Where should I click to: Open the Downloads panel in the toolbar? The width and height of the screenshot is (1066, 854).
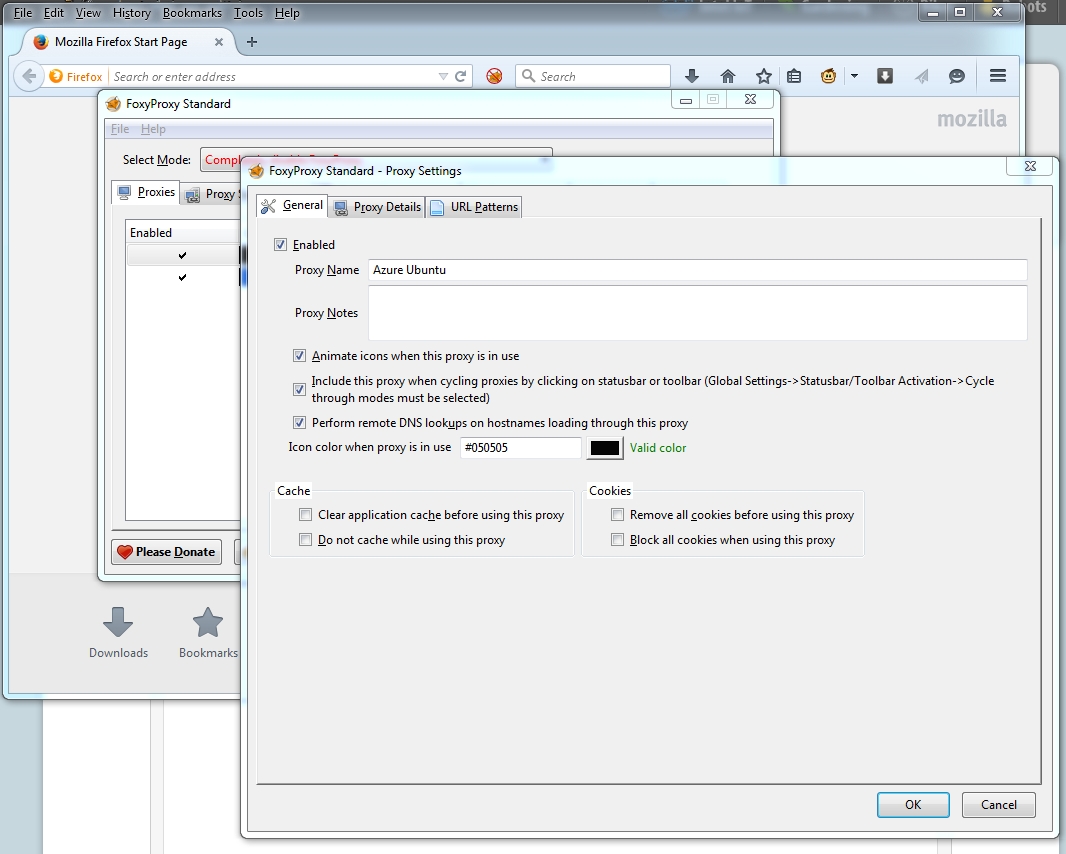[691, 76]
